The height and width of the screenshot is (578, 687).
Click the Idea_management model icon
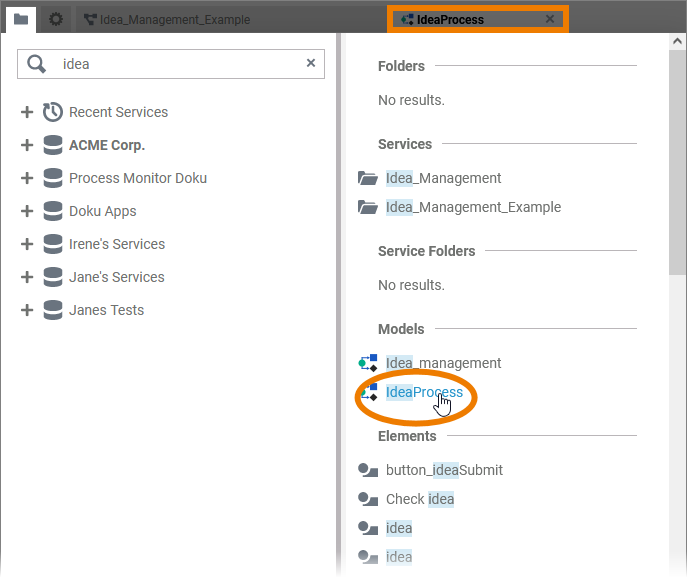[x=367, y=363]
